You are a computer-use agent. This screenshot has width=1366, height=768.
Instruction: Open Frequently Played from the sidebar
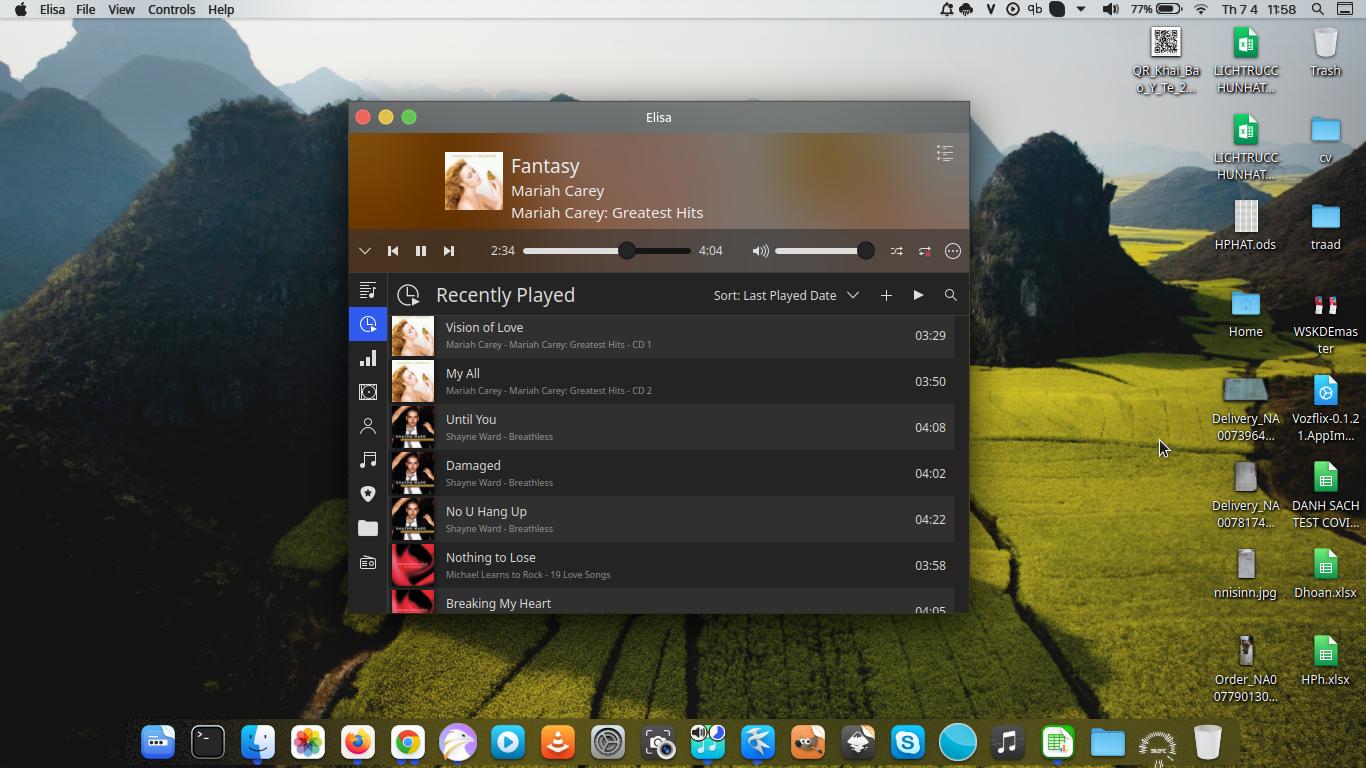pyautogui.click(x=368, y=358)
